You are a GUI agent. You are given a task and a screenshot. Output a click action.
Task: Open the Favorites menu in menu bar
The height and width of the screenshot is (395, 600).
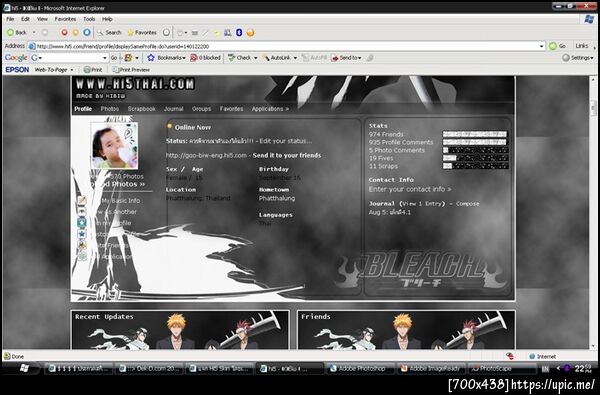tap(65, 19)
